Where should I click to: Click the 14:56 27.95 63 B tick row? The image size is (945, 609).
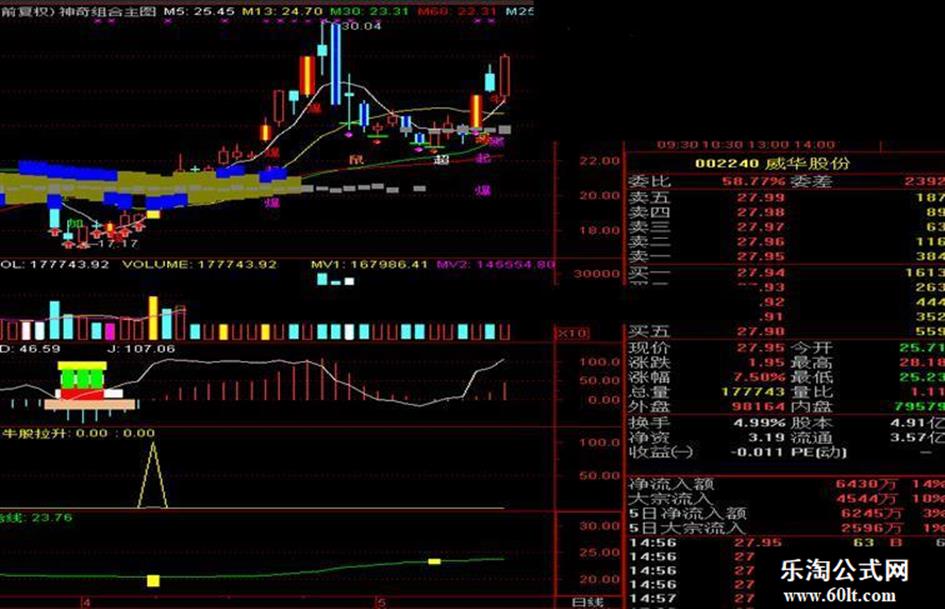pos(786,543)
